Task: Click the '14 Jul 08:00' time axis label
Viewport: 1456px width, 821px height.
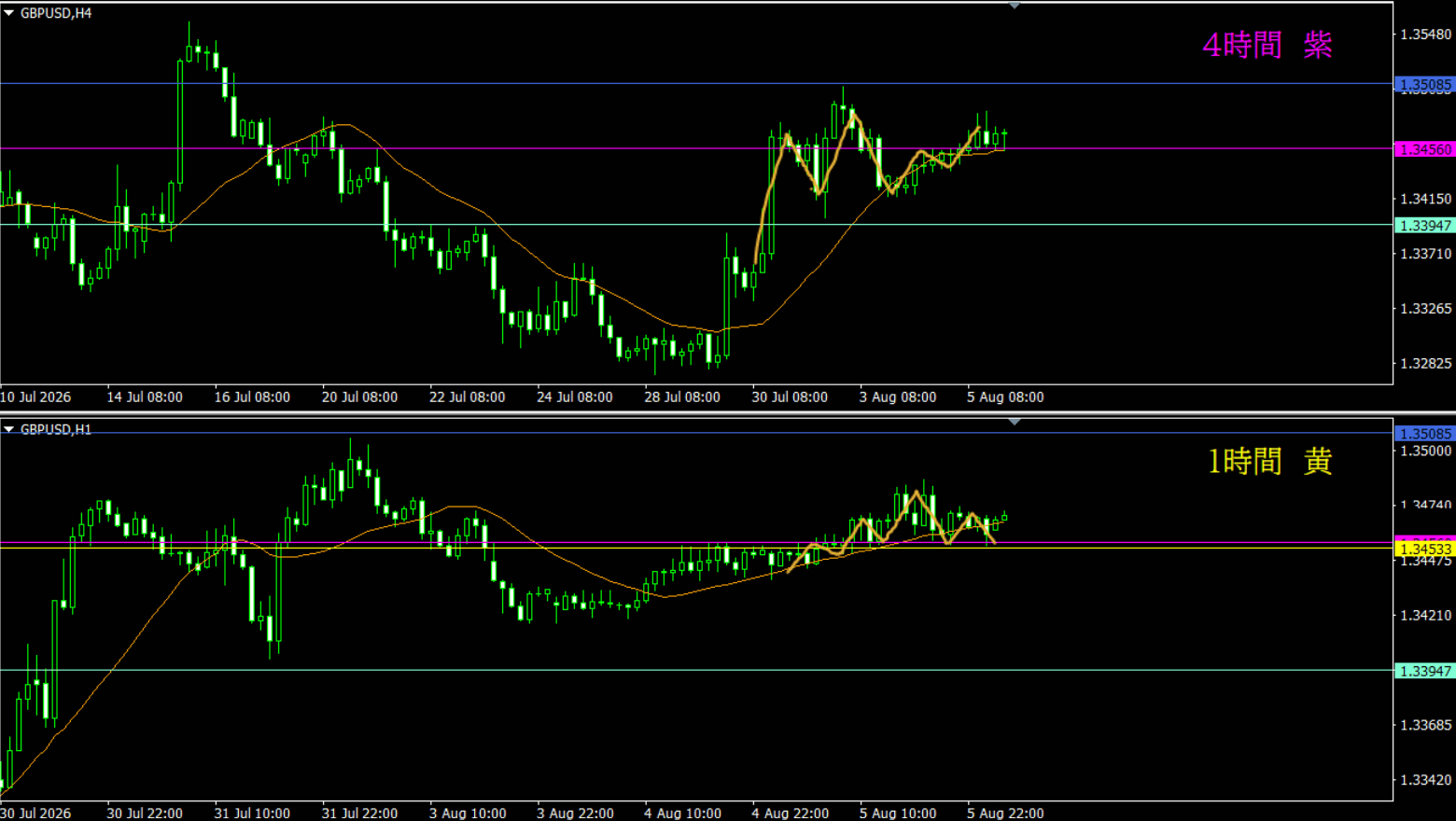Action: tap(145, 397)
